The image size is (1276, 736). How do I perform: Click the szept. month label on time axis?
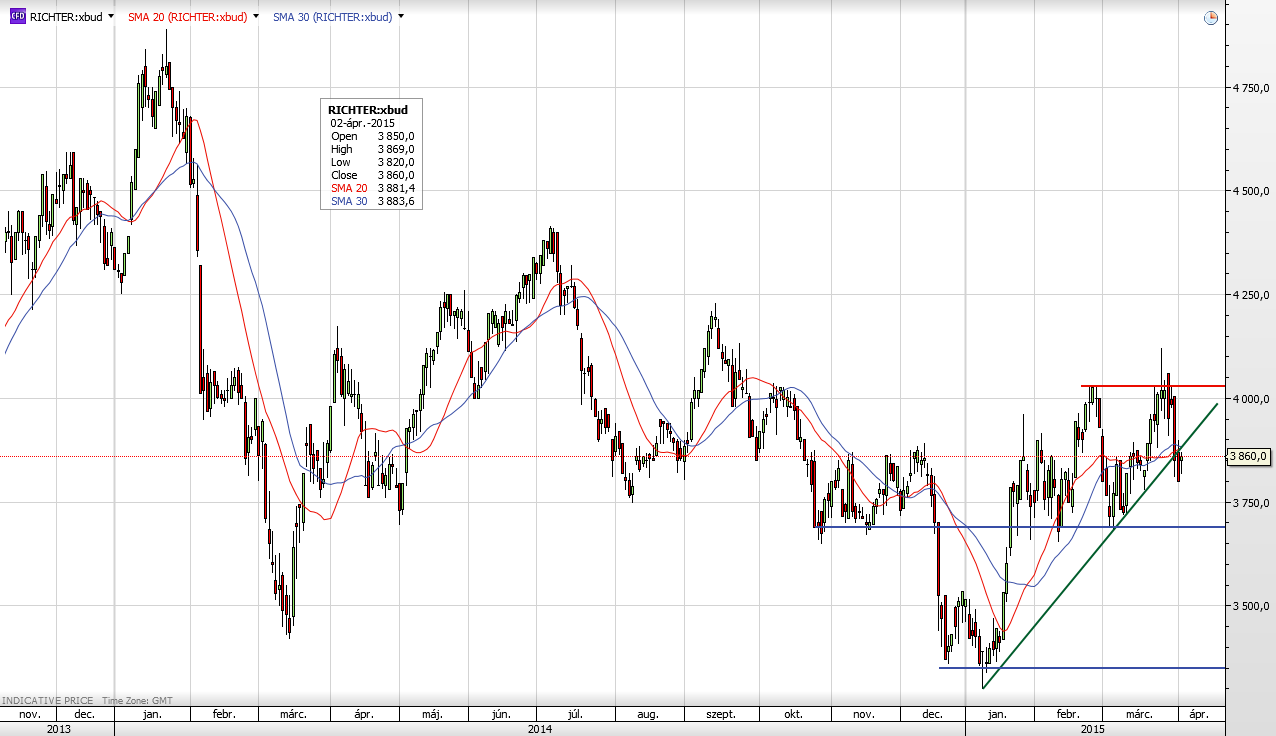click(x=721, y=715)
